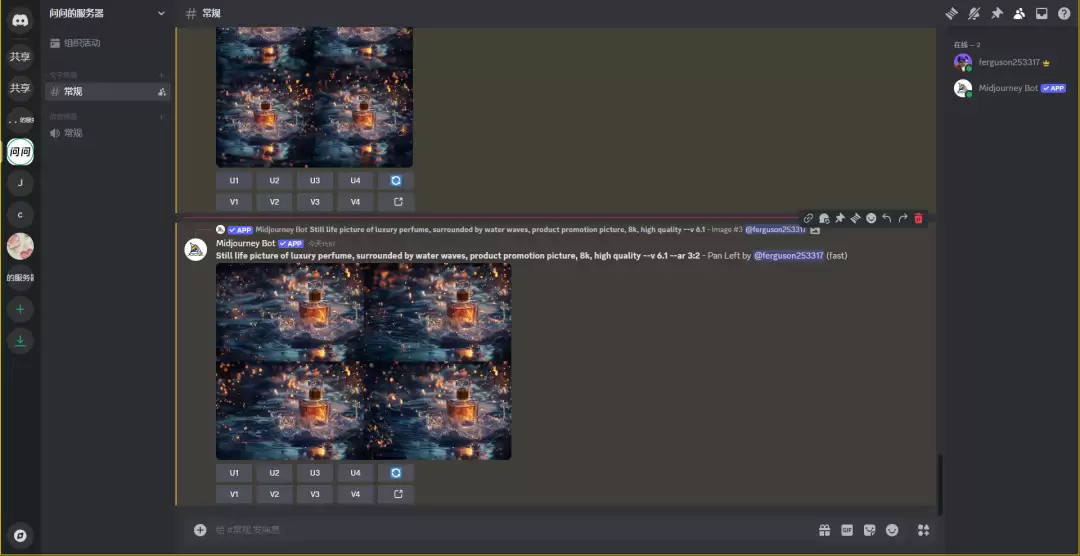Open the plus attachment menu in message box
This screenshot has height=556, width=1080.
(x=200, y=530)
